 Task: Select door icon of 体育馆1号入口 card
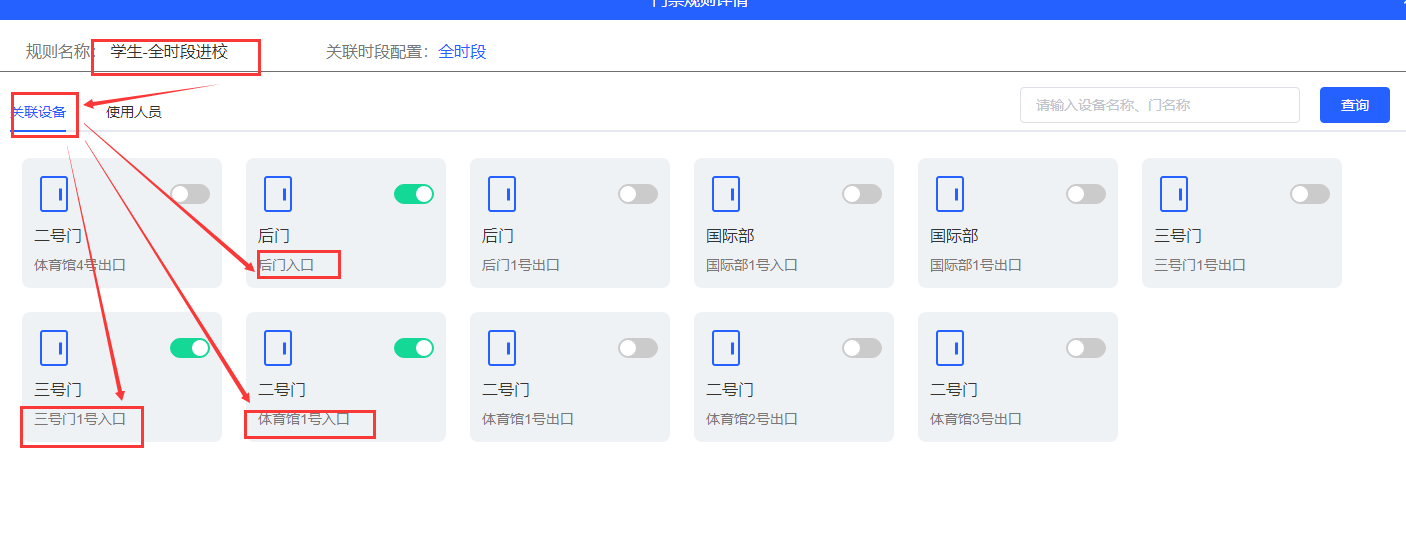click(x=278, y=348)
